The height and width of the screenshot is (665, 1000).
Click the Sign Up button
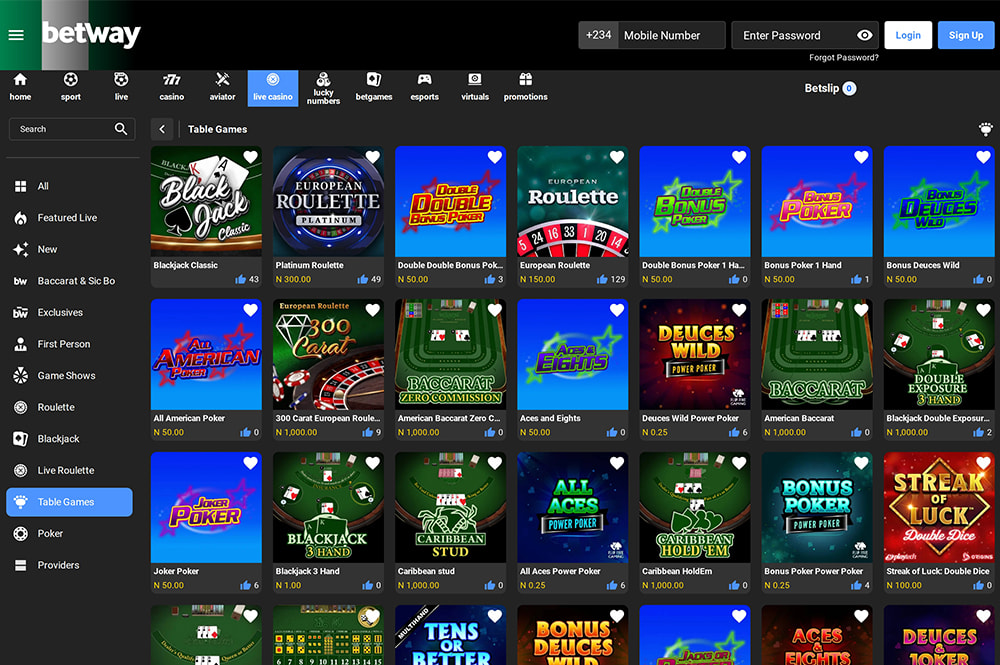(x=966, y=35)
